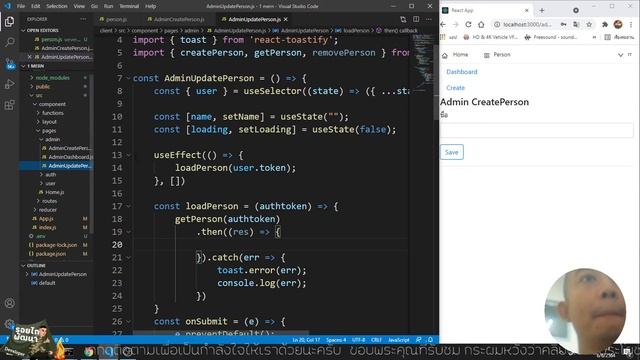The height and width of the screenshot is (360, 640).
Task: Open the Chrome three-dot menu
Action: pos(631,24)
